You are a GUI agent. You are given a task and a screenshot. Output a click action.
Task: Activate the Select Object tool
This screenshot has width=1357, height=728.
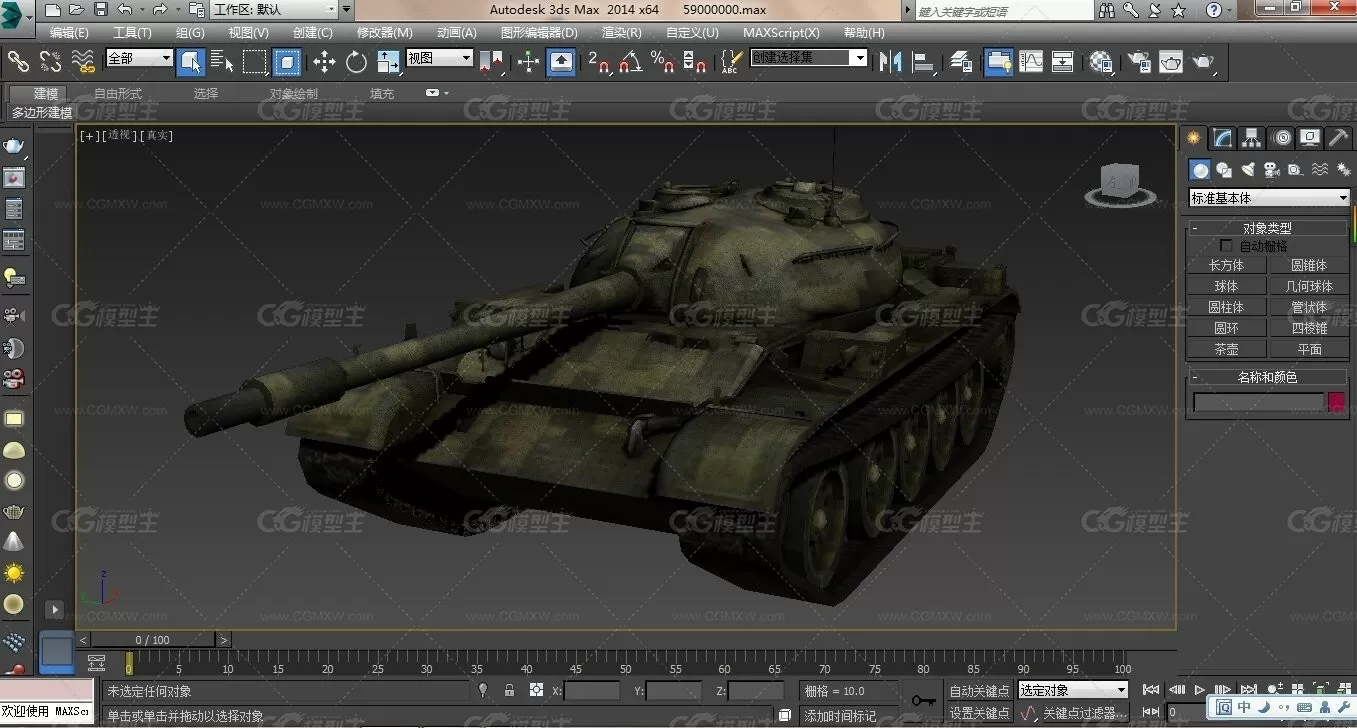[x=190, y=62]
